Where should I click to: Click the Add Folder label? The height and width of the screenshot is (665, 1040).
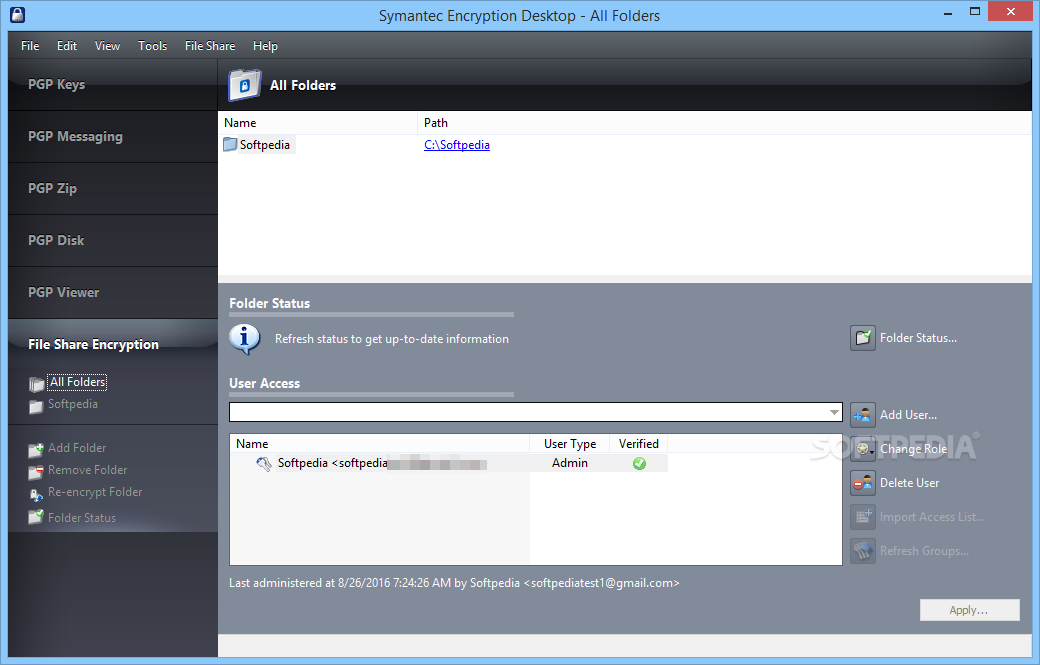(77, 448)
